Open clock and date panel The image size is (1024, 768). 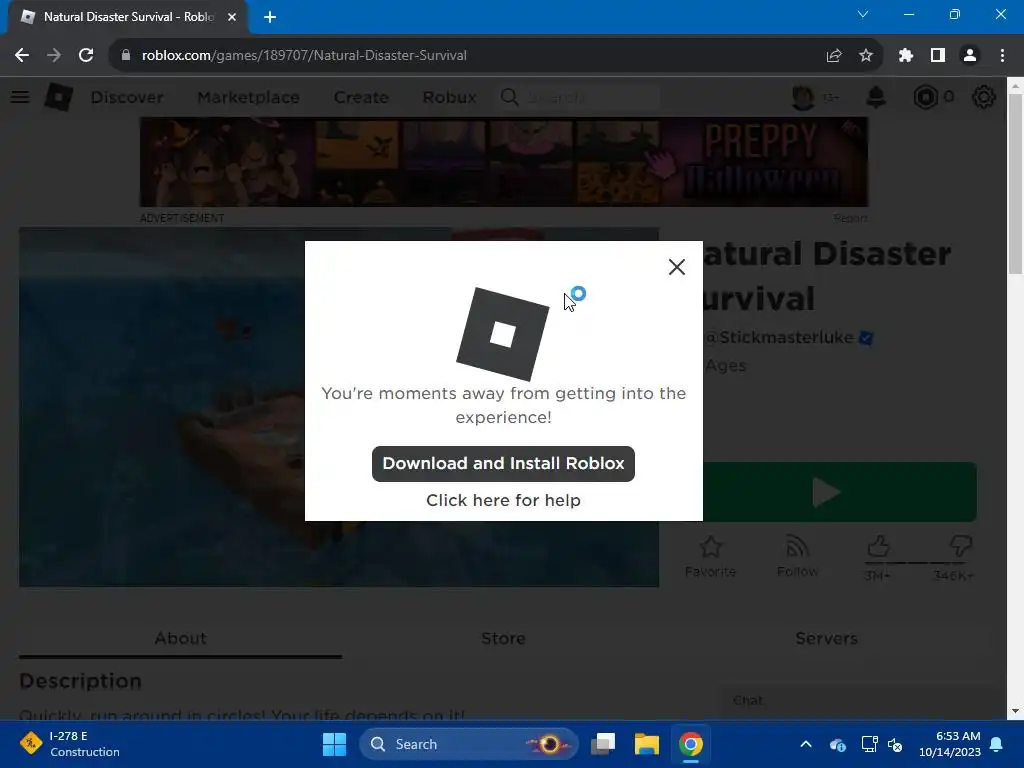coord(950,744)
